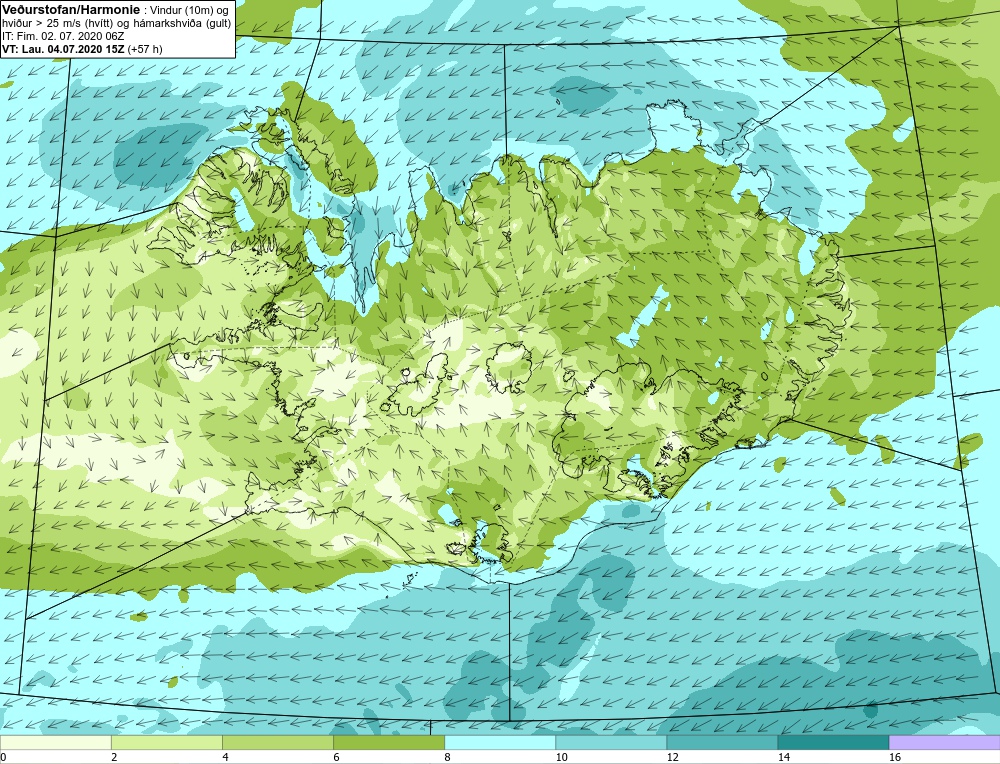Click the legend scale value "2"
Viewport: 1000px width, 764px height.
click(114, 757)
